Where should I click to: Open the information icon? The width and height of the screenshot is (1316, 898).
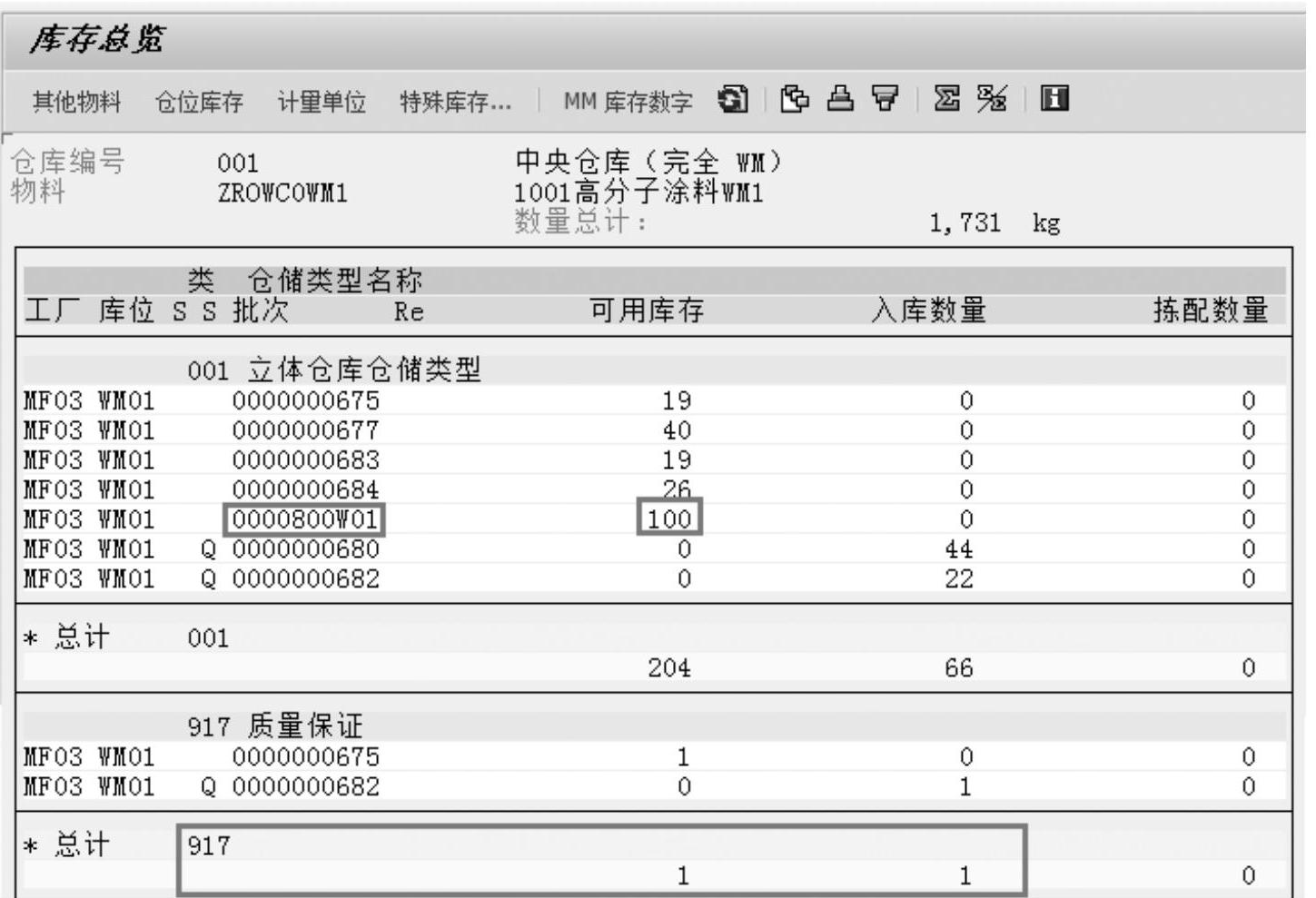pos(1054,98)
